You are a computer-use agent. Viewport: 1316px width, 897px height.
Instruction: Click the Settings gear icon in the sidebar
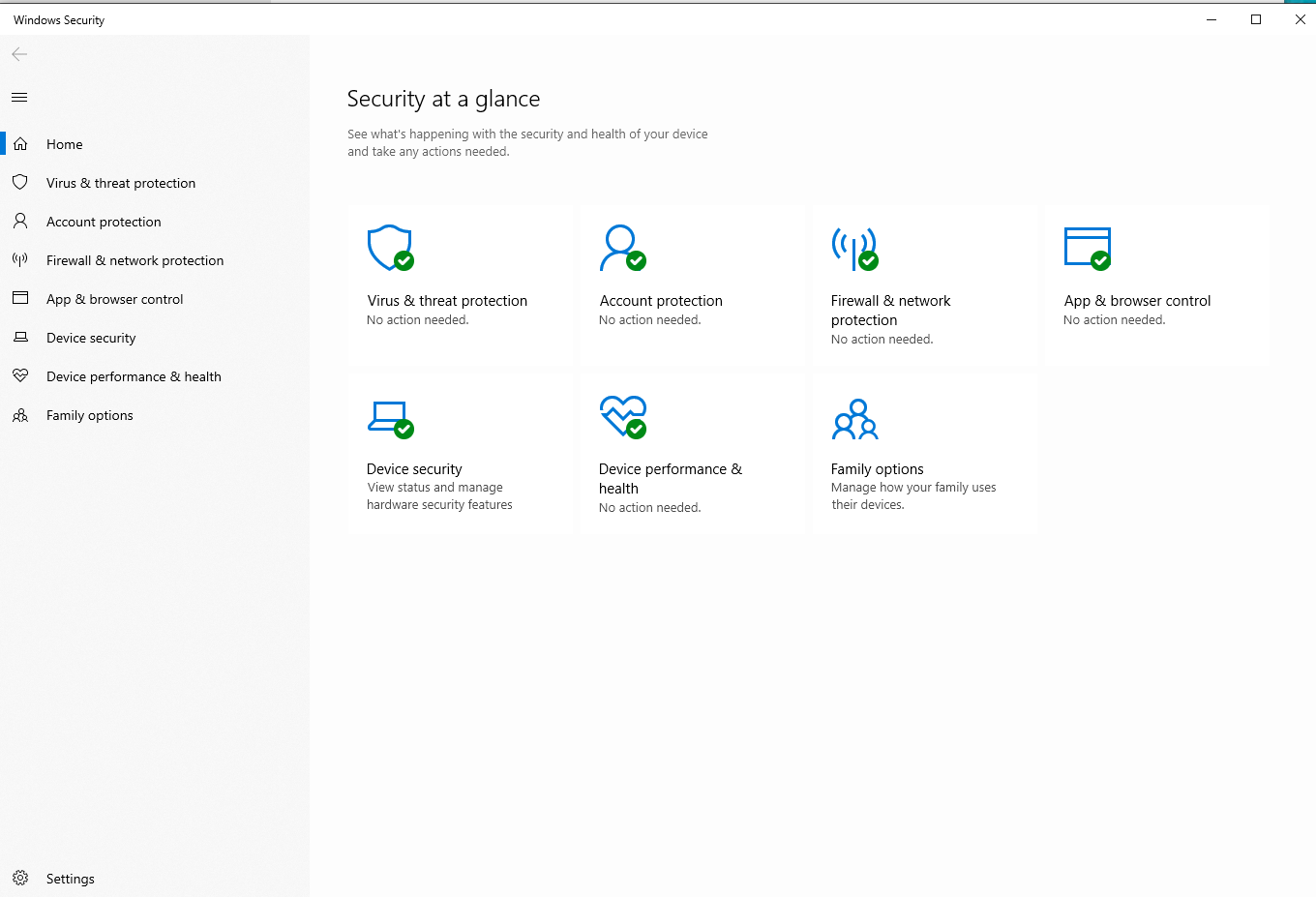click(20, 879)
